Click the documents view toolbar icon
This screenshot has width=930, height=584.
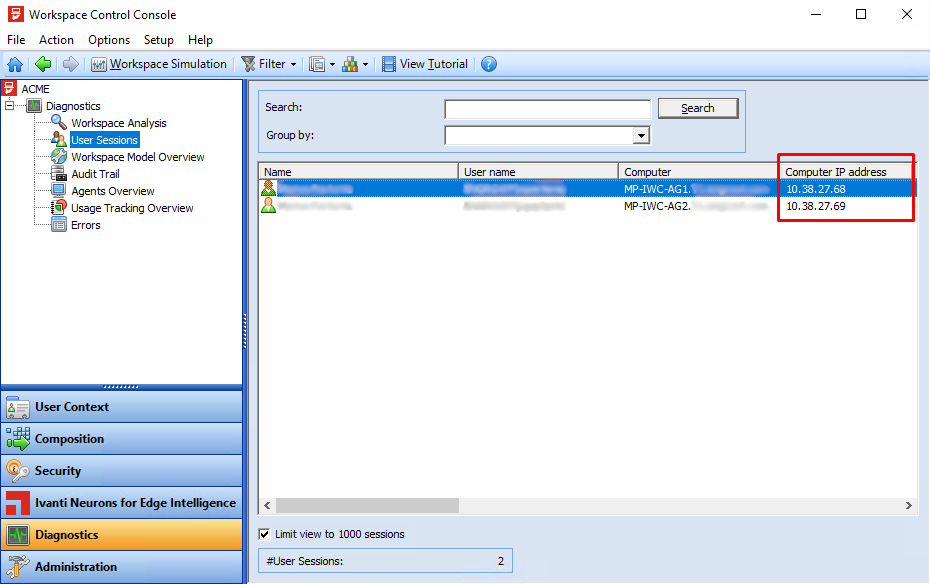click(317, 64)
